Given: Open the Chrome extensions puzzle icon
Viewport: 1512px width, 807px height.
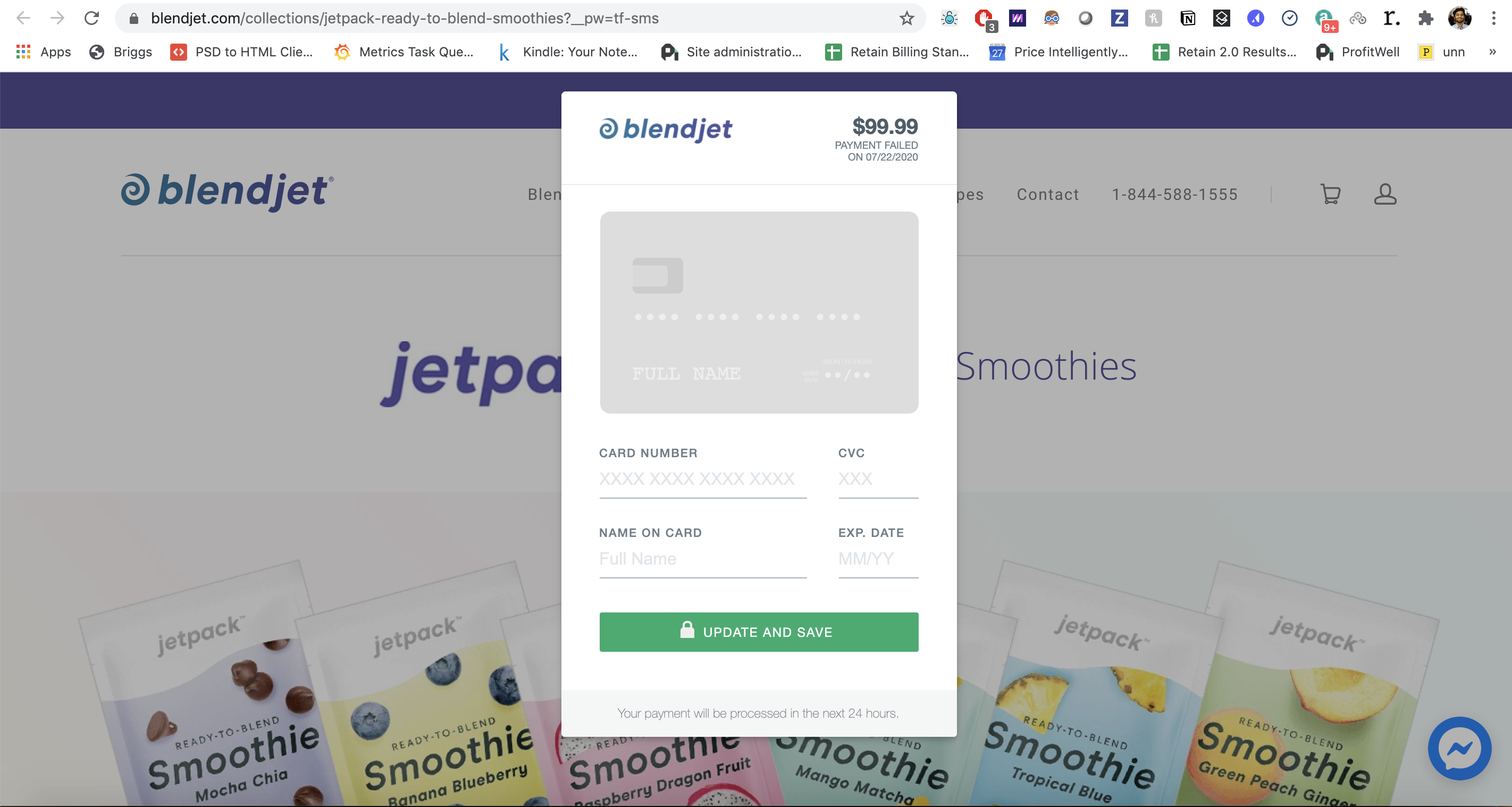Looking at the screenshot, I should pos(1425,18).
